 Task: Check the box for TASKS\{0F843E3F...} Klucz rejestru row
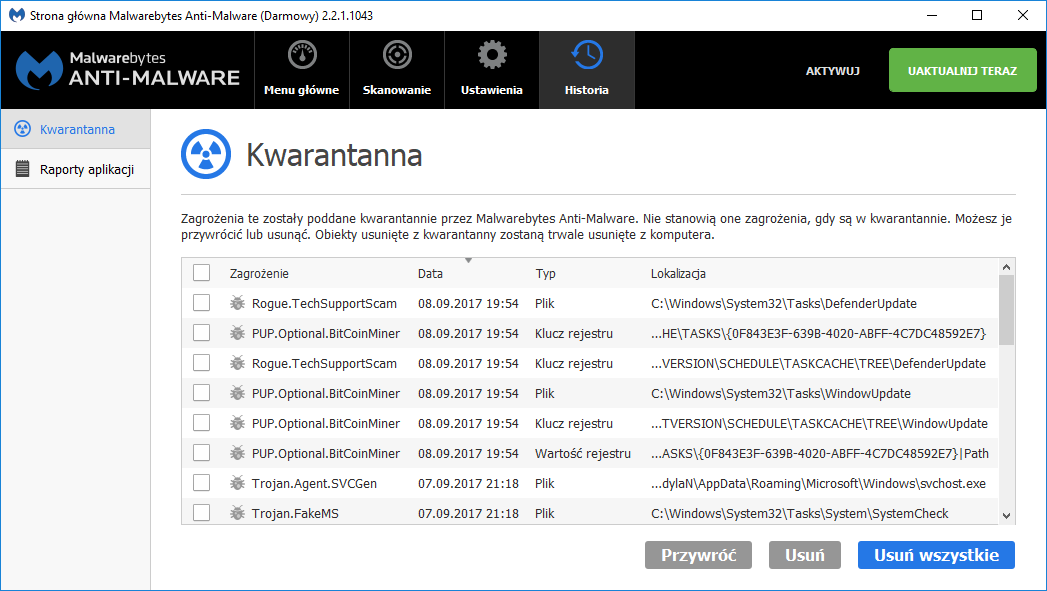coord(201,333)
